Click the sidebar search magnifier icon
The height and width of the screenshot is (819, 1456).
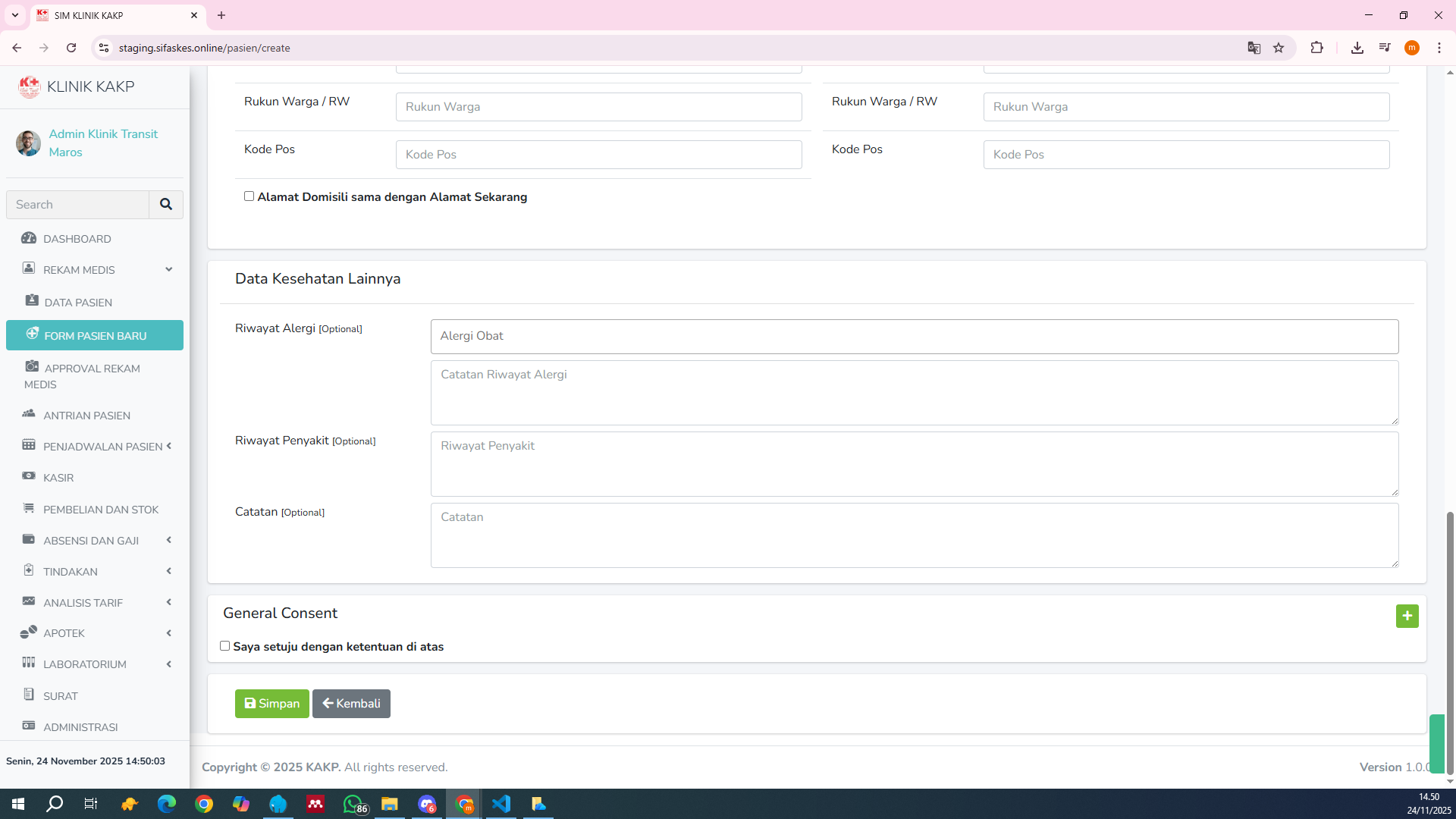[165, 205]
